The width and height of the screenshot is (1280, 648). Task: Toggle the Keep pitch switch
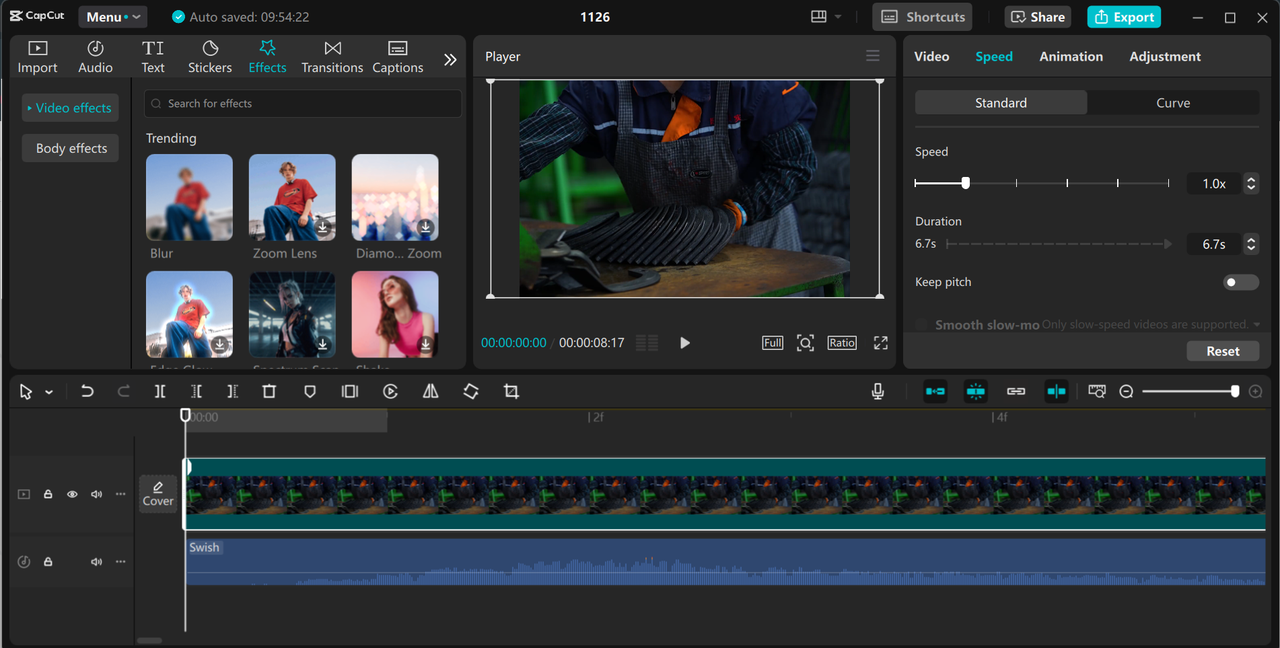point(1241,282)
